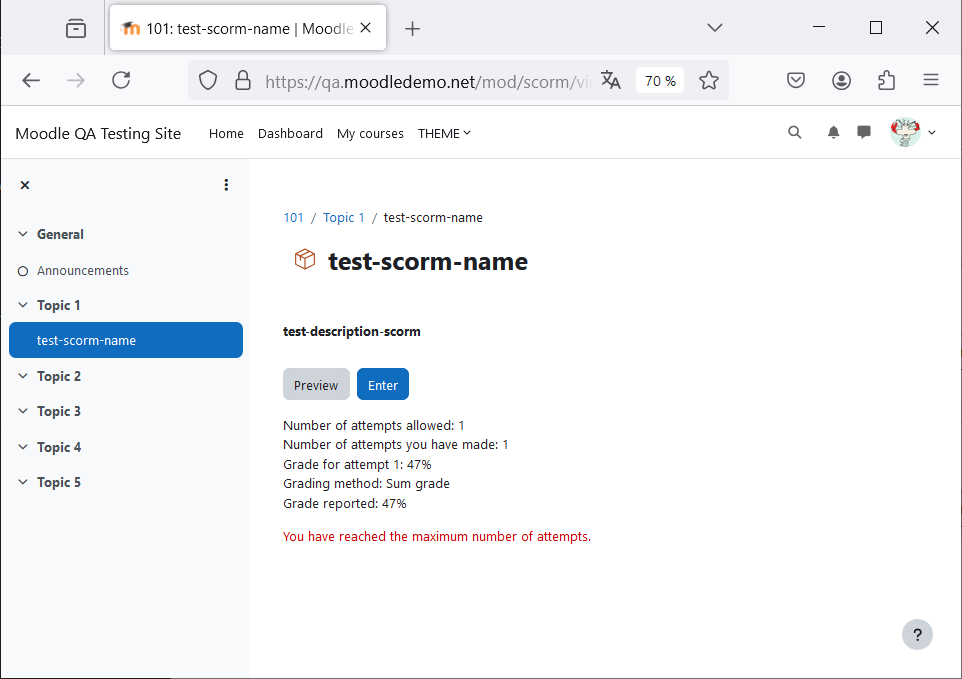
Task: Follow the 101 breadcrumb link
Action: (x=293, y=218)
